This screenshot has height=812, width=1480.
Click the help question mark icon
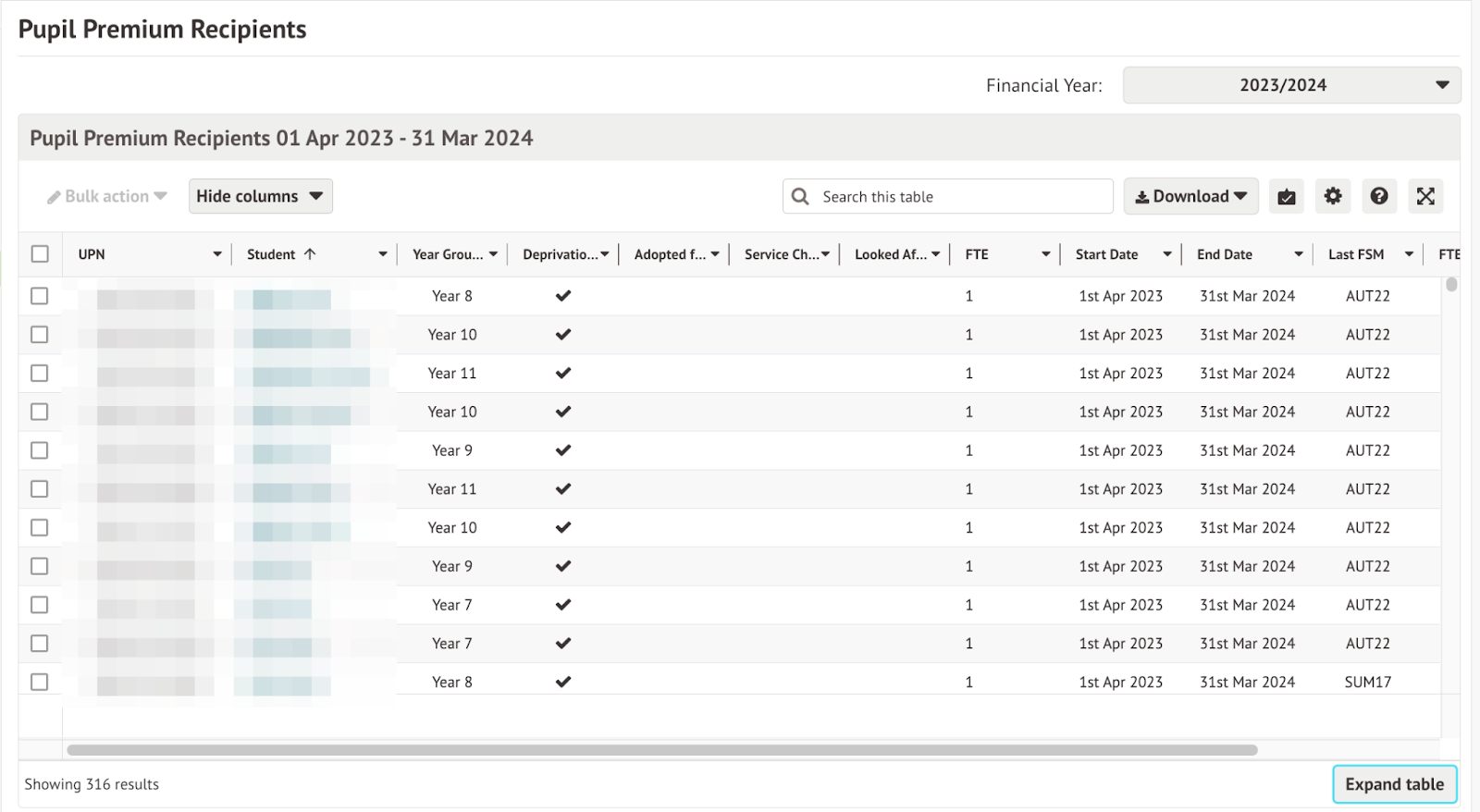coord(1378,196)
